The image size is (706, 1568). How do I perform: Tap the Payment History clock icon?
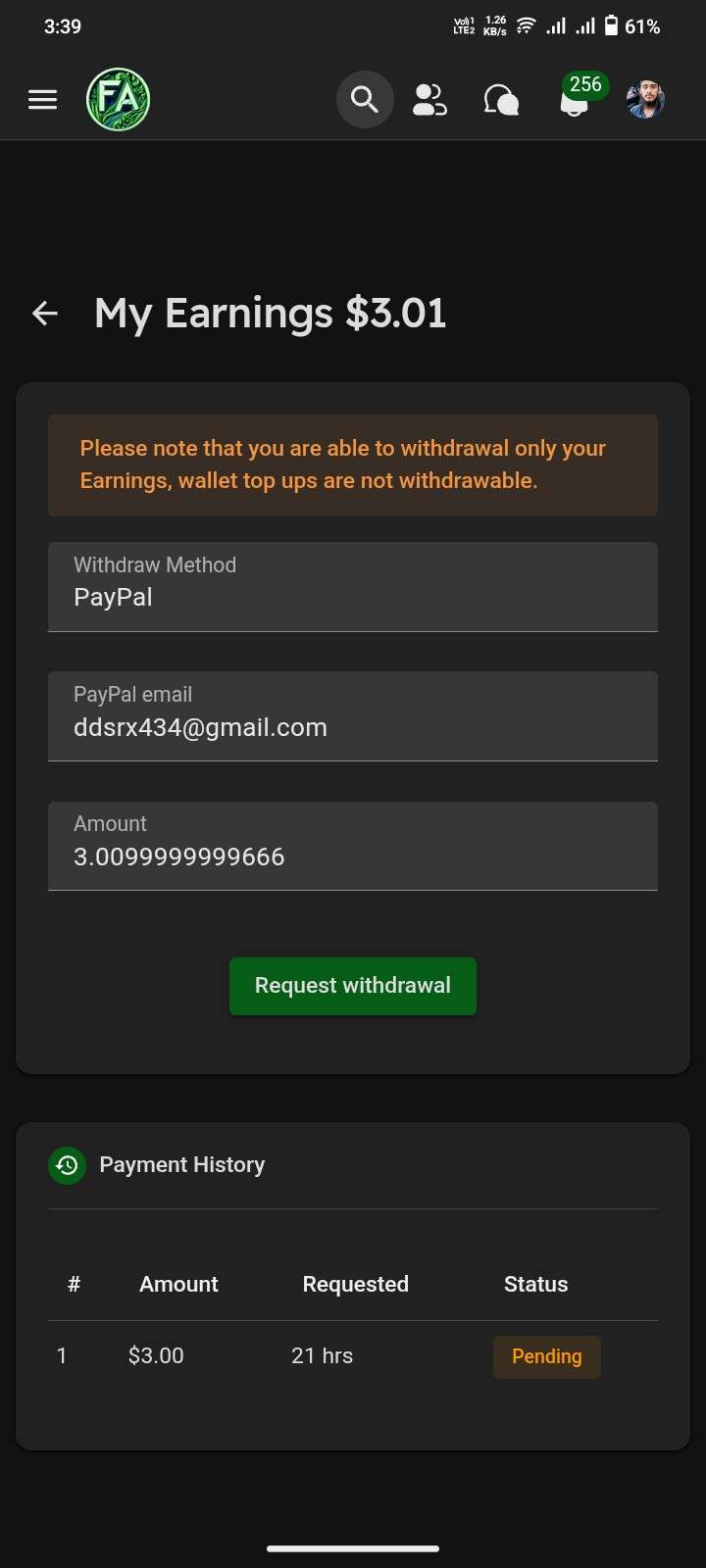tap(67, 1165)
